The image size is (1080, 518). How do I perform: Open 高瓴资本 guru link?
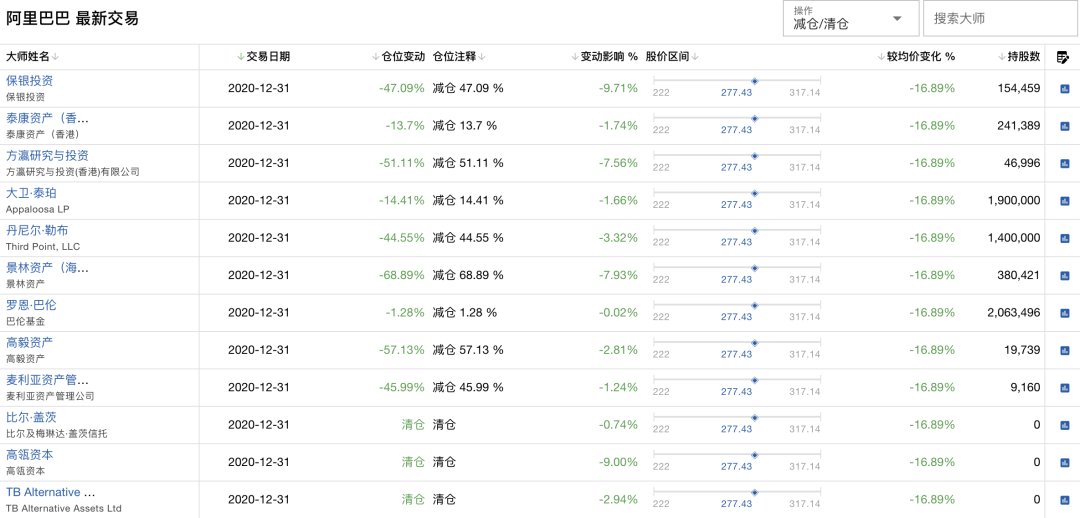[30, 455]
